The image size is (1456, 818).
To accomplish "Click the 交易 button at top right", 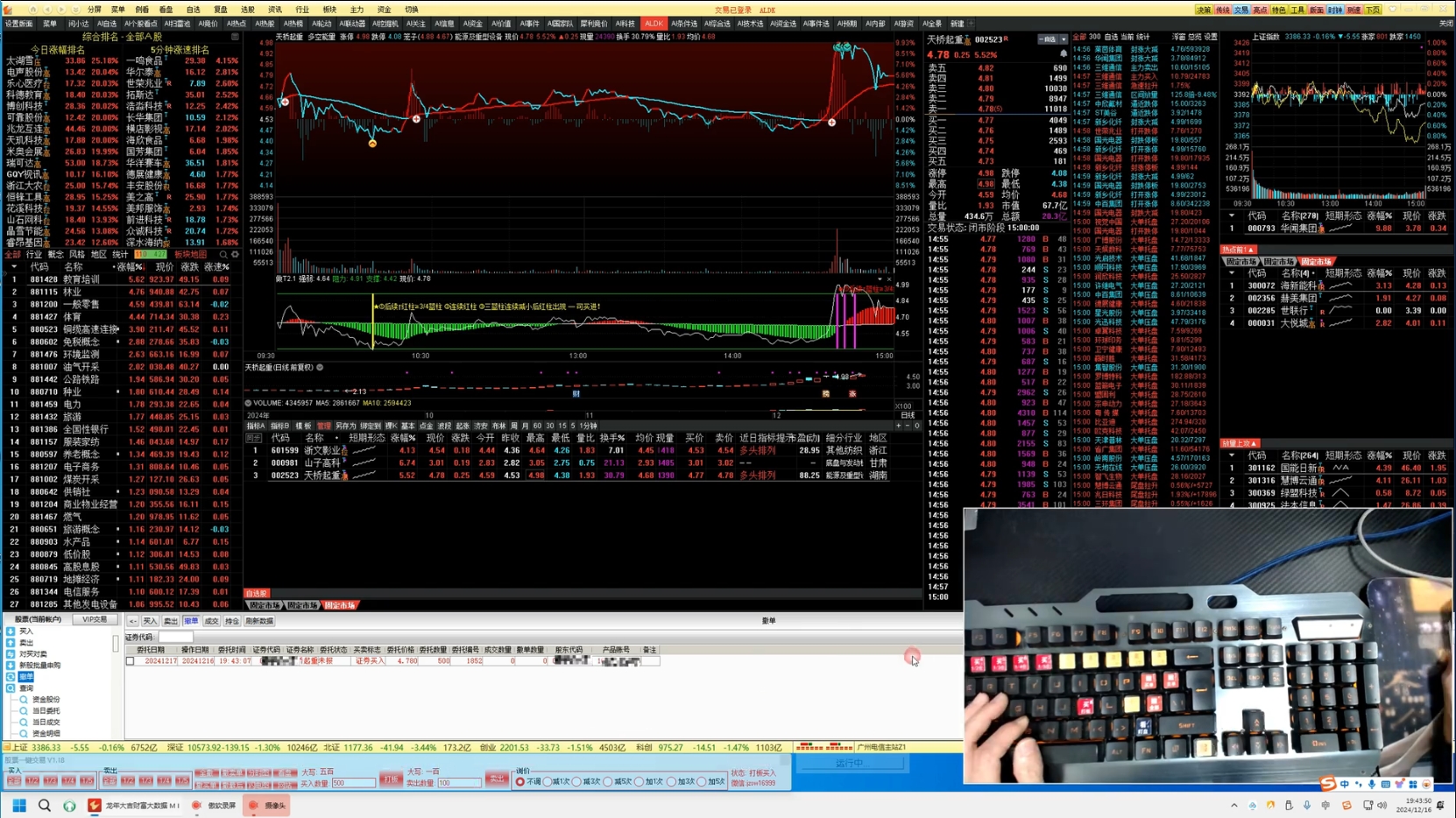I will (x=1241, y=10).
